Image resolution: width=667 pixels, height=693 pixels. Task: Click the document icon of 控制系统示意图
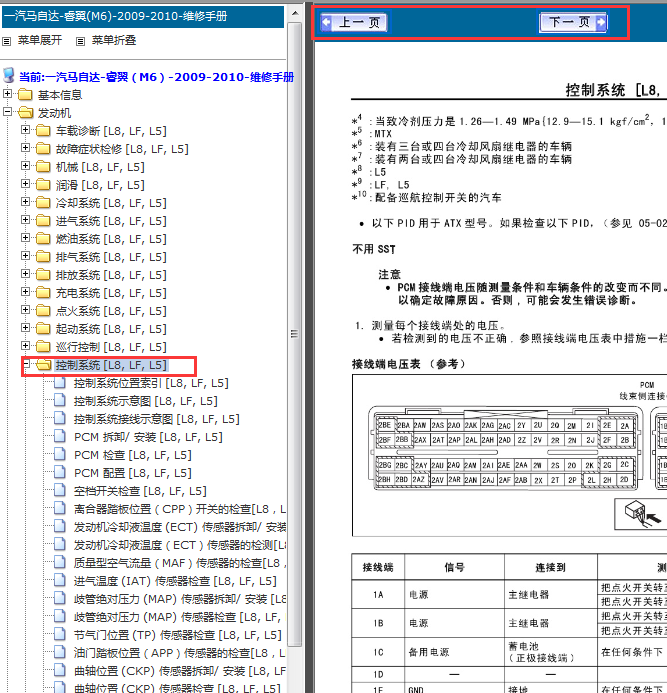click(60, 400)
